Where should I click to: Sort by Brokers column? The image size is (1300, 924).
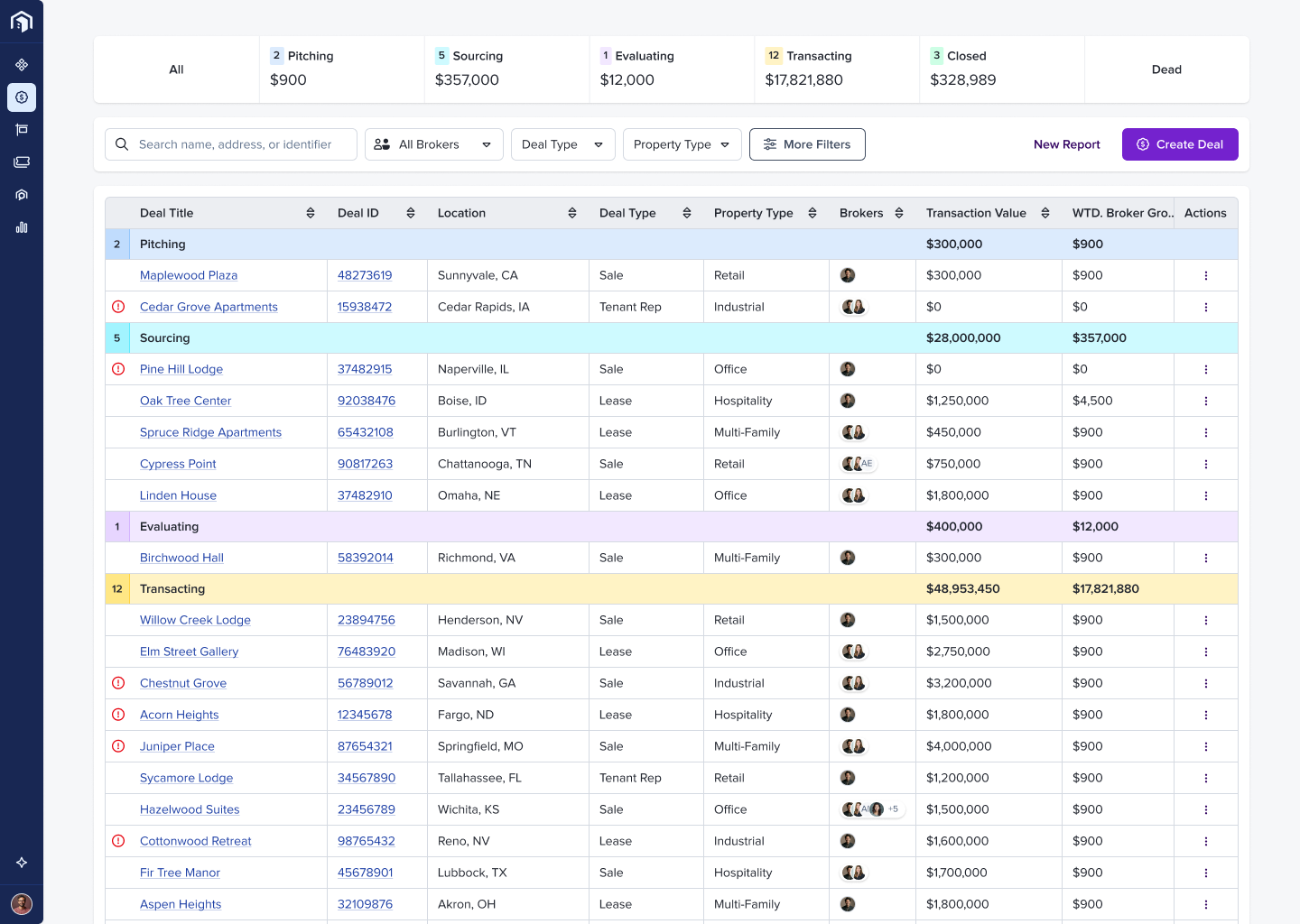pyautogui.click(x=899, y=213)
